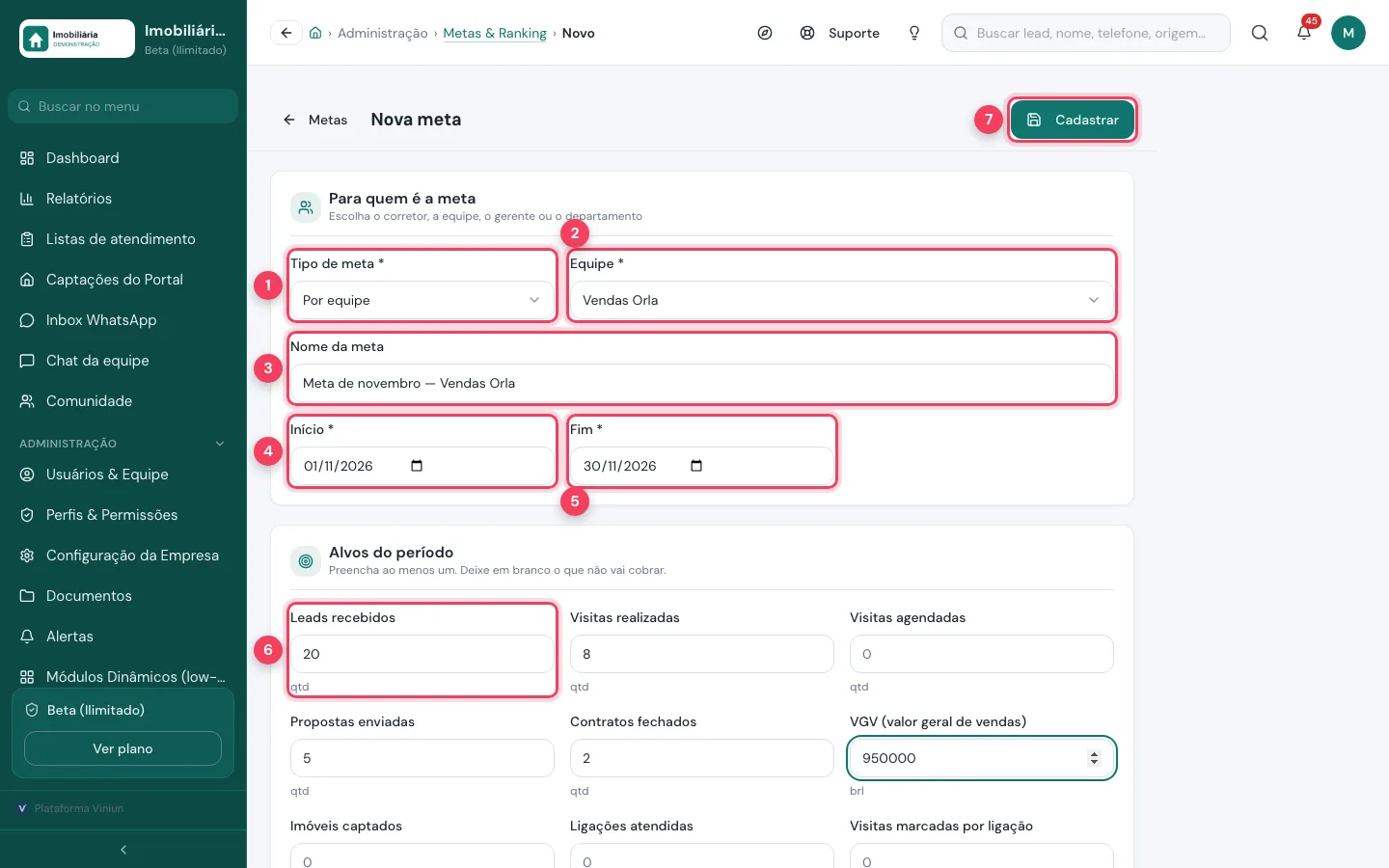Open calendar picker for Início date
Viewport: 1389px width, 868px height.
point(417,466)
